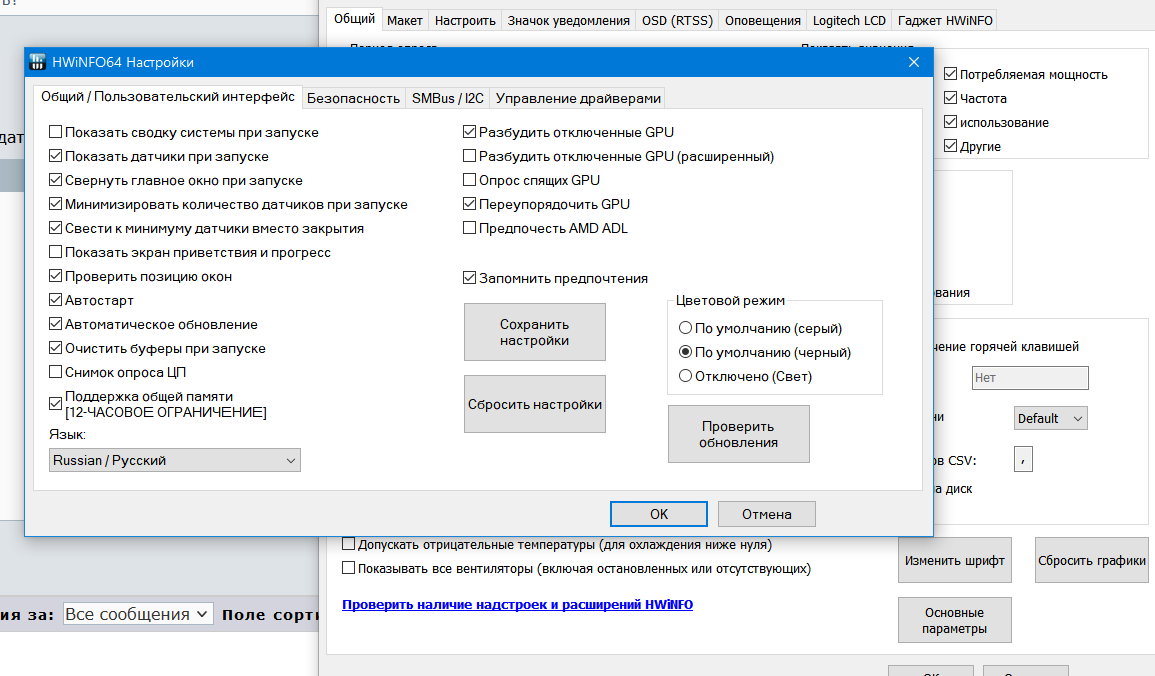Toggle 'Проверить позицию окон' checkbox
Image resolution: width=1155 pixels, height=676 pixels.
coord(55,276)
